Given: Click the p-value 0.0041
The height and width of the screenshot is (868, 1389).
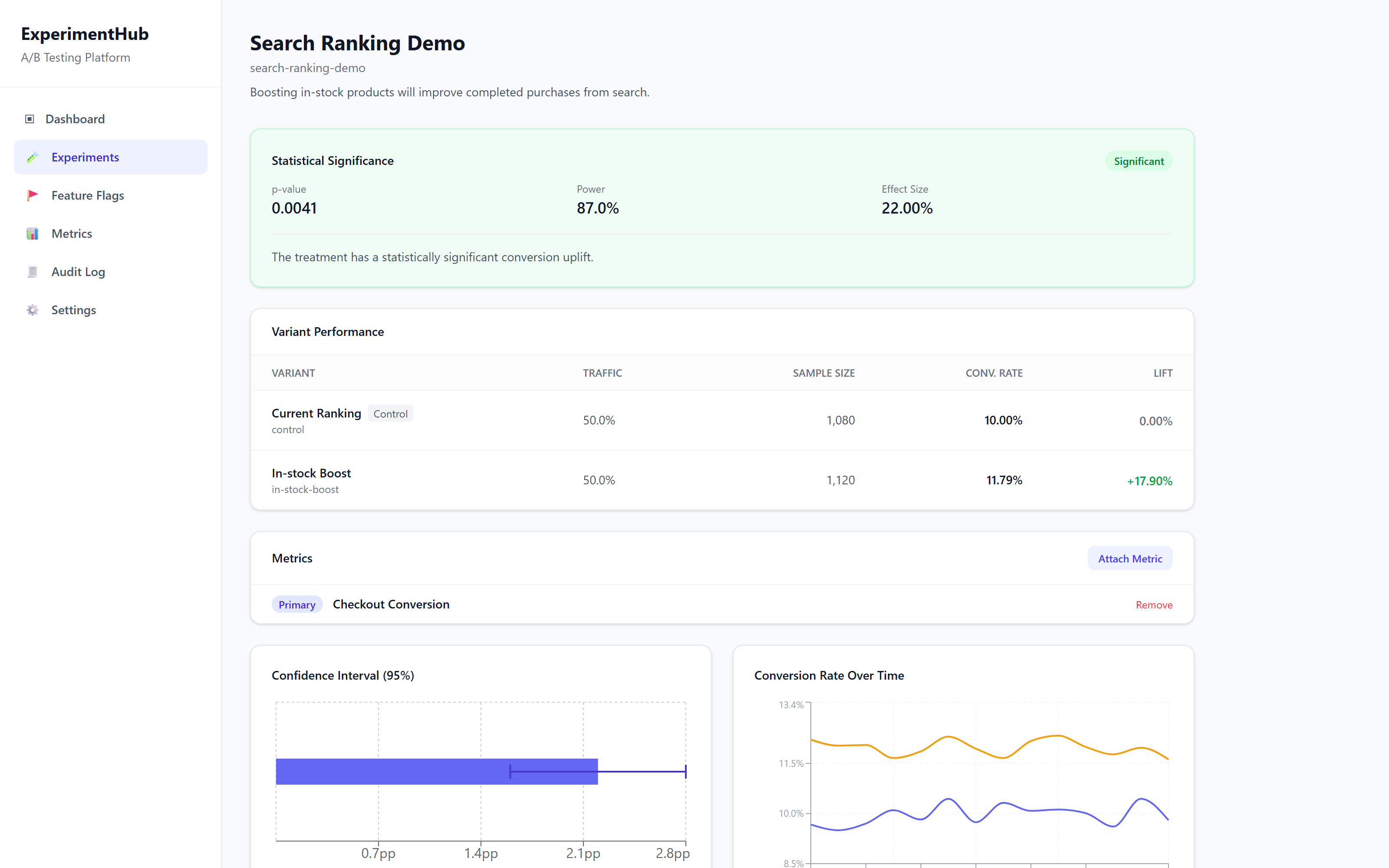Looking at the screenshot, I should coord(294,208).
